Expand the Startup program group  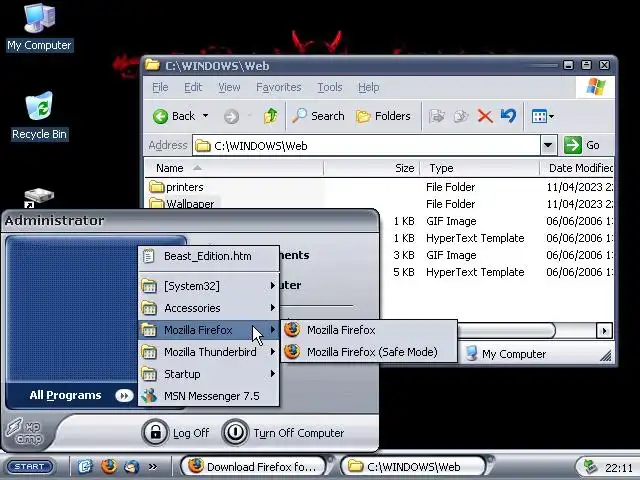tap(209, 374)
